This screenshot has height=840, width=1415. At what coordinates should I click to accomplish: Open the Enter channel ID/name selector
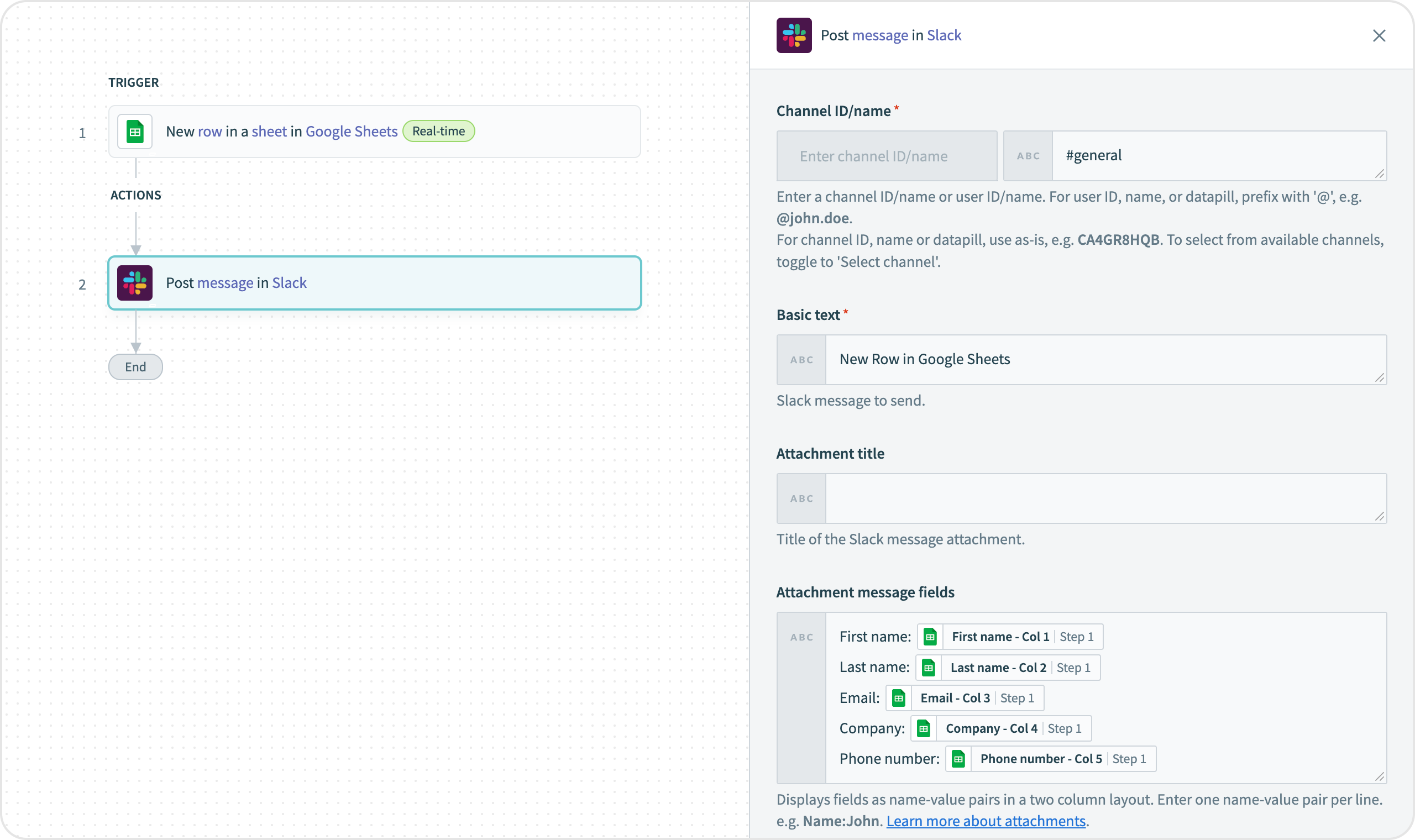coord(887,156)
